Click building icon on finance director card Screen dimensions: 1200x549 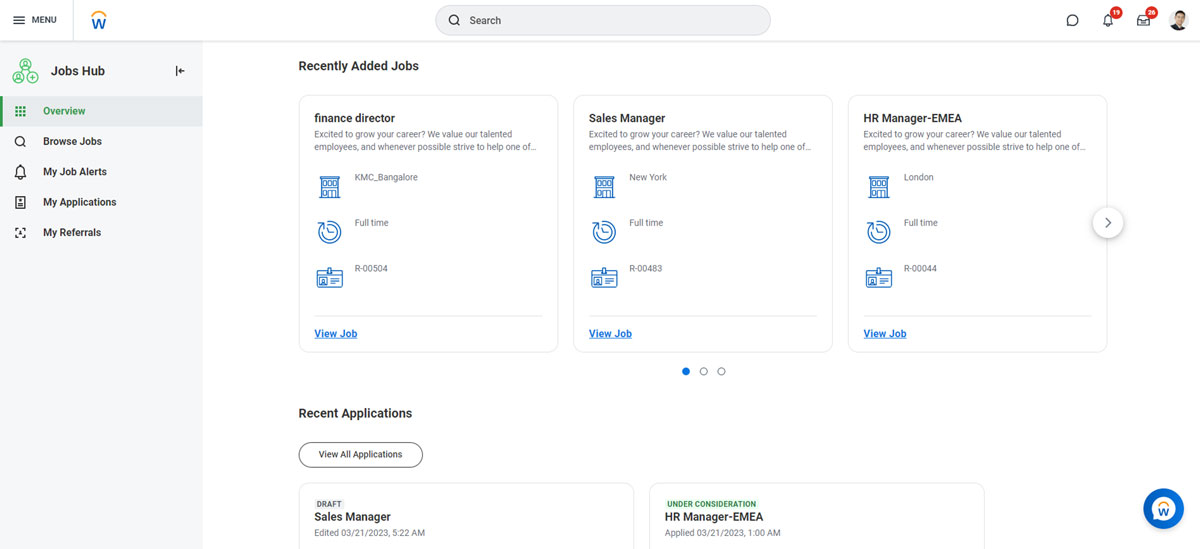pyautogui.click(x=329, y=186)
